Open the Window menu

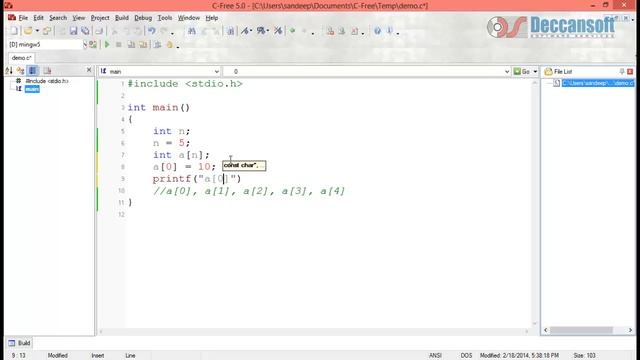tap(189, 18)
